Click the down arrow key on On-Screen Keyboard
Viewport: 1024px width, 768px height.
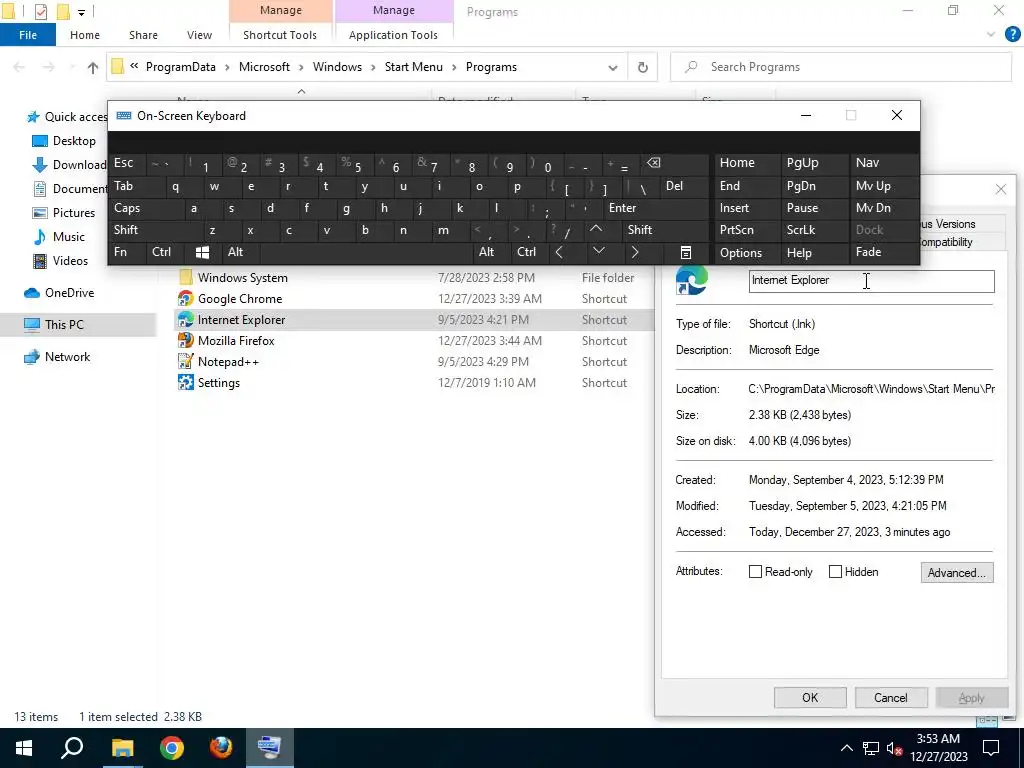598,251
